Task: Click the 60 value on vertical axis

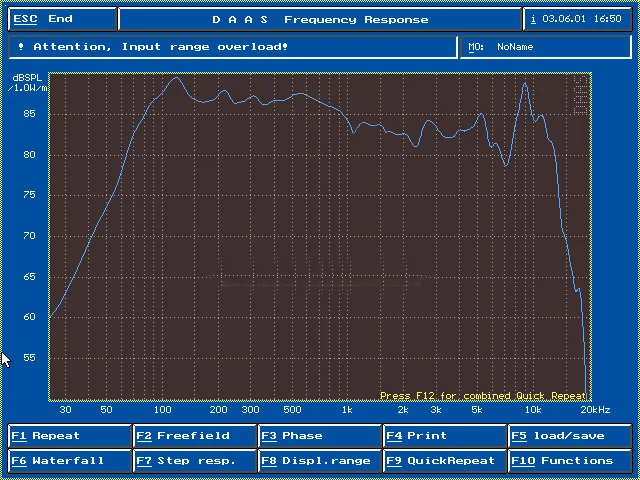Action: click(29, 317)
